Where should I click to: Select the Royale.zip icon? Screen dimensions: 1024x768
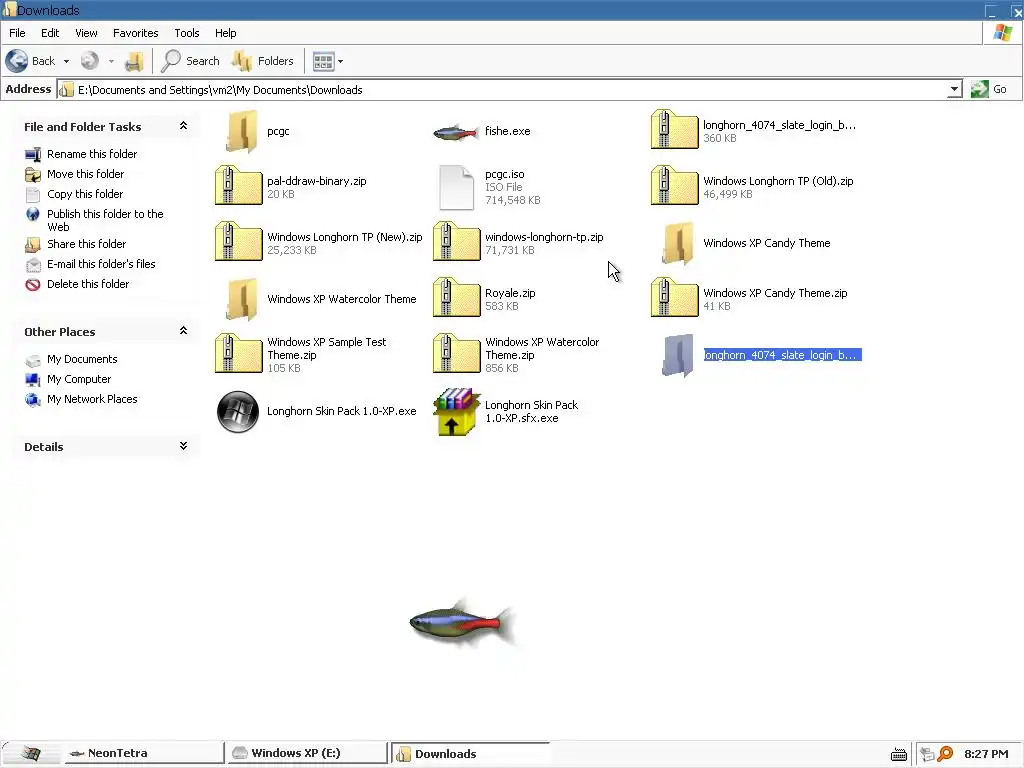pyautogui.click(x=456, y=298)
